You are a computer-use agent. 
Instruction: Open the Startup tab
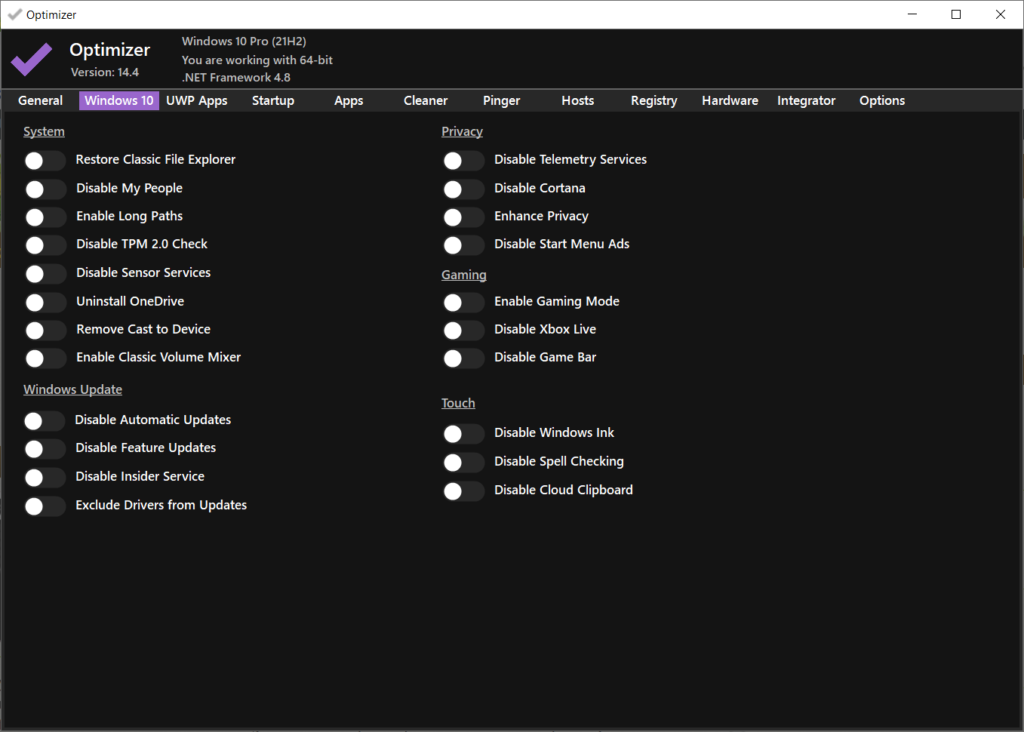(273, 101)
